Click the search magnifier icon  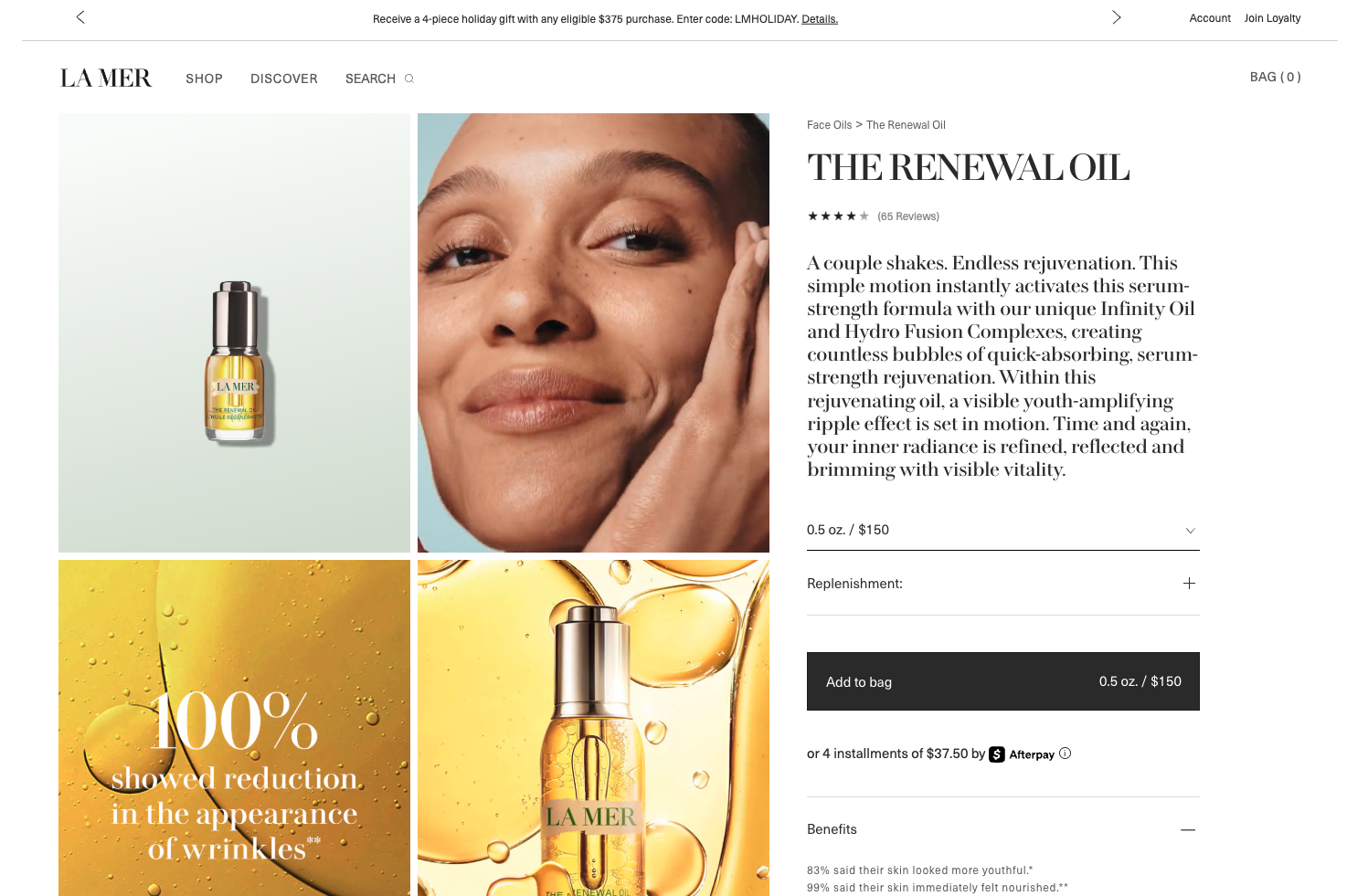[x=409, y=79]
